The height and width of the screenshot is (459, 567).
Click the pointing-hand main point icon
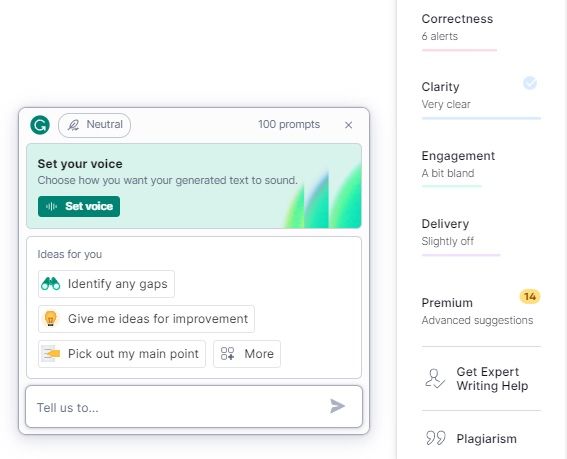pos(51,354)
